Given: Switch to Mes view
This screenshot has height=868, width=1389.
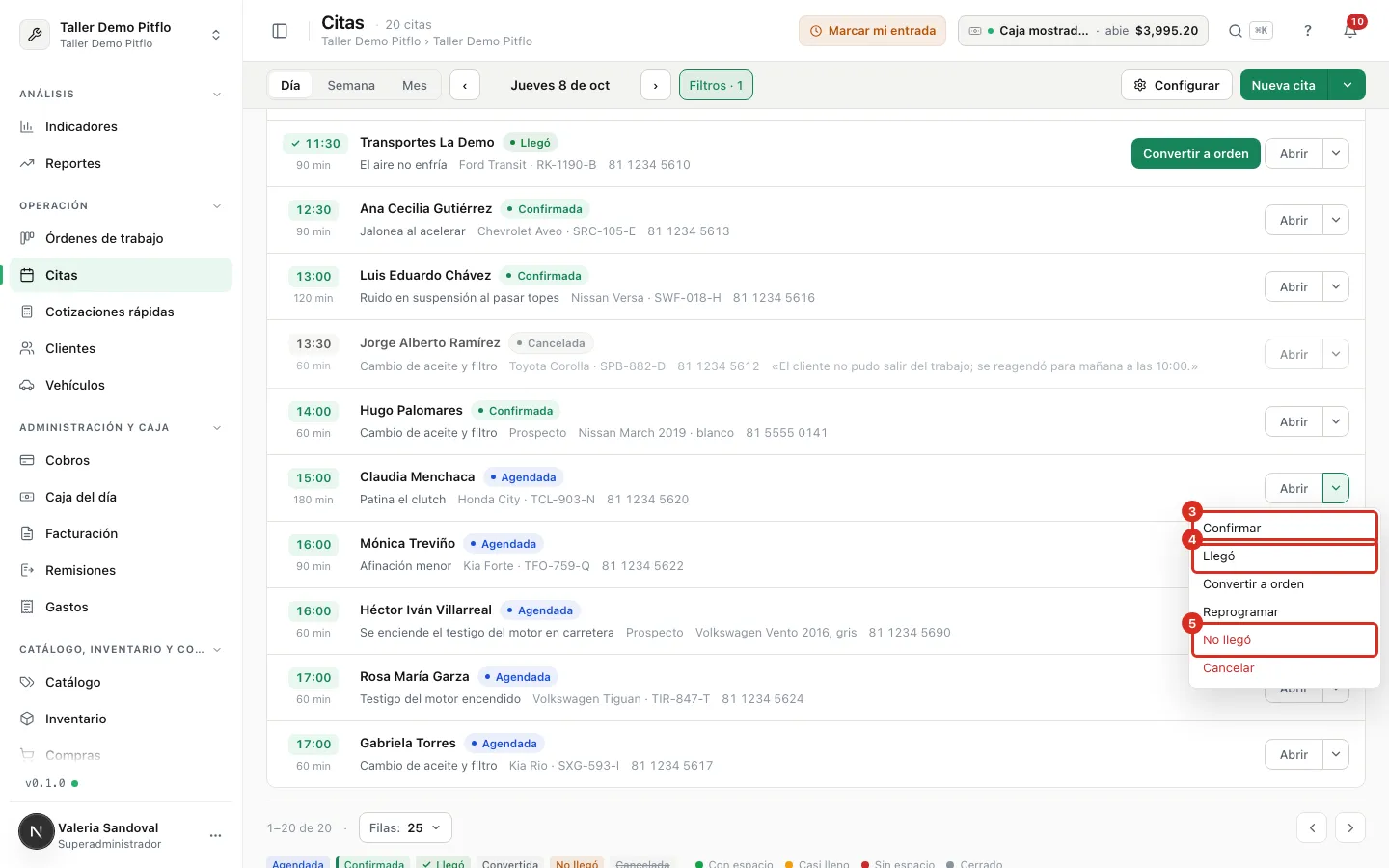Looking at the screenshot, I should (x=415, y=85).
